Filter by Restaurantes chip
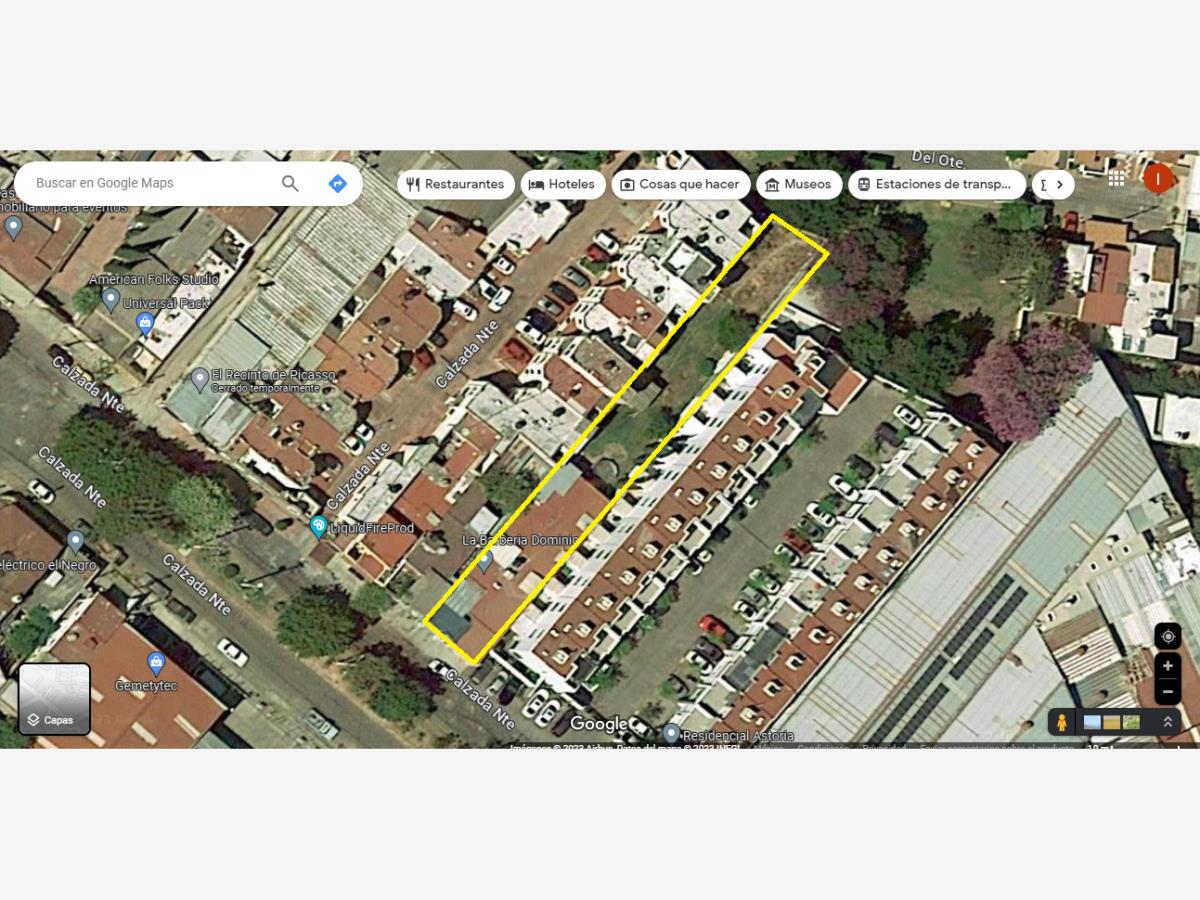This screenshot has height=900, width=1200. 456,184
